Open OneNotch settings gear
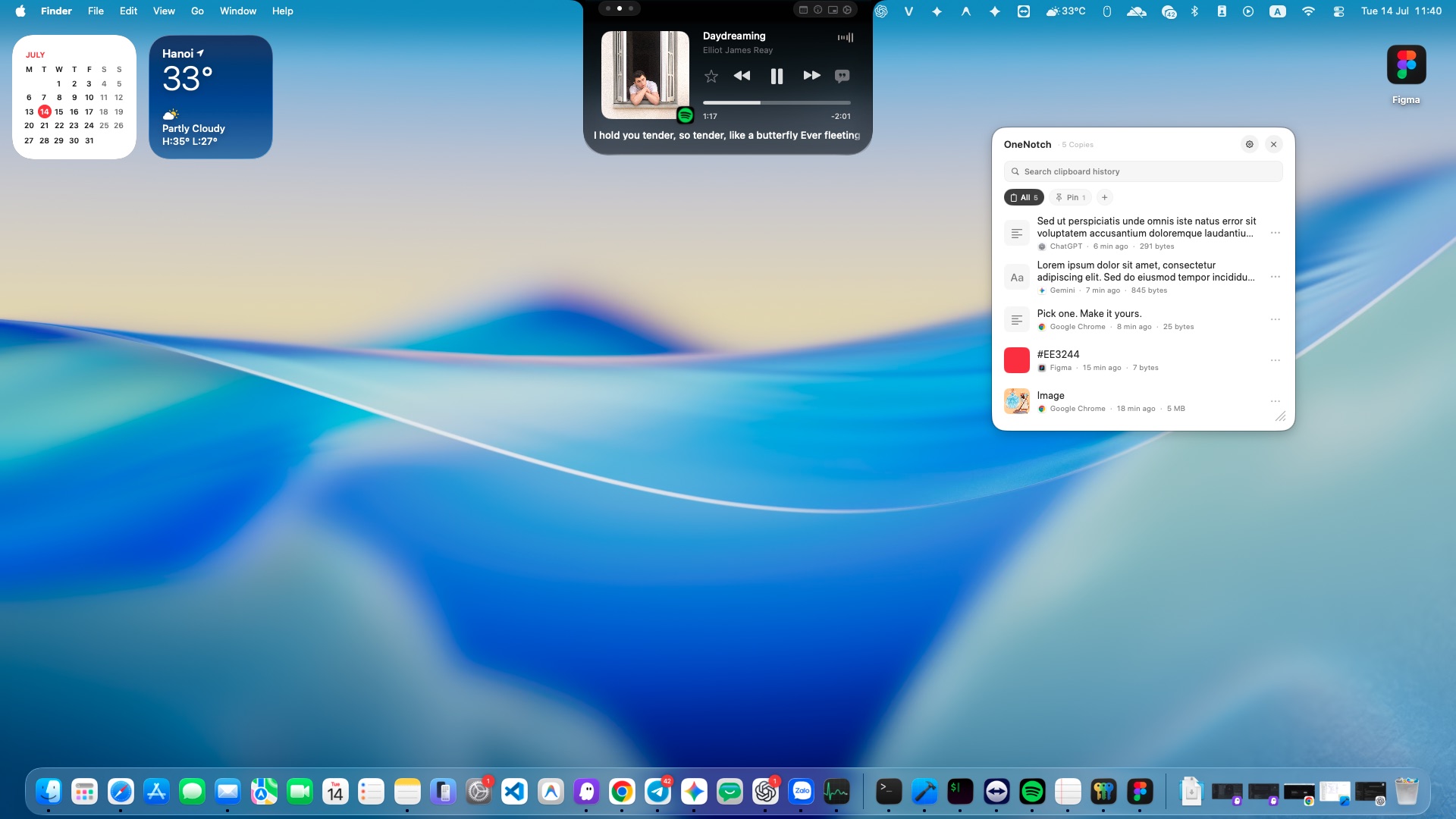 click(1250, 144)
